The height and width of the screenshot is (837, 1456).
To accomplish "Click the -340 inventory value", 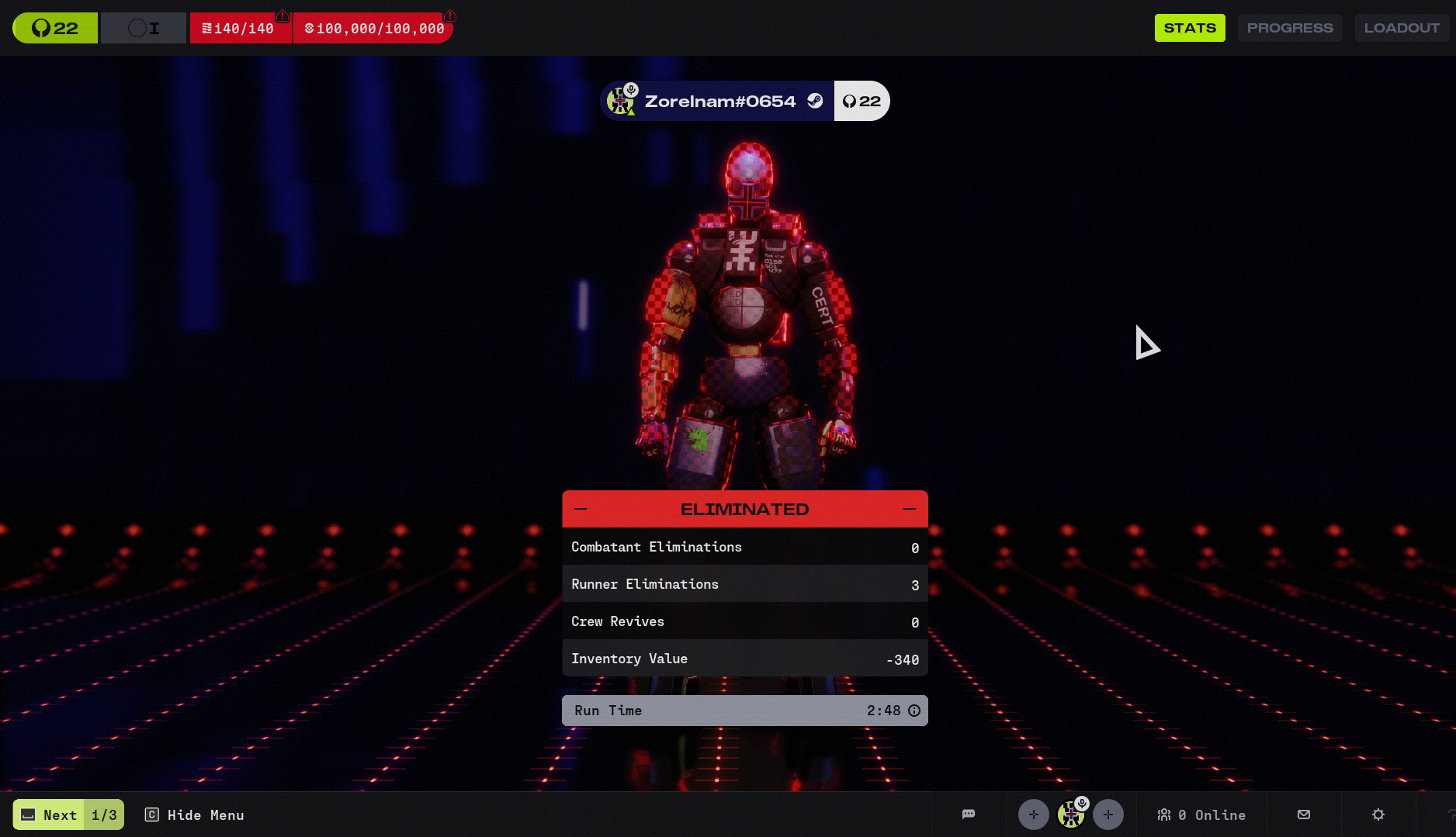I will coord(902,659).
